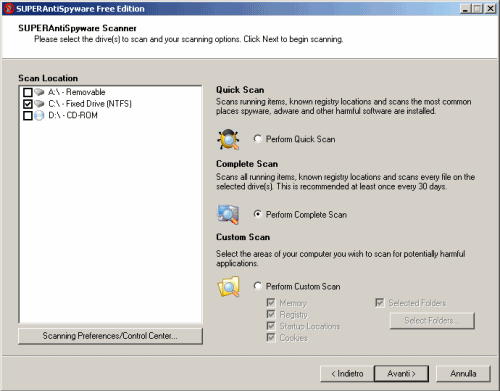Minimize the SUPERAntiSpyware window
Viewport: 500px width, 391px height.
(465, 9)
